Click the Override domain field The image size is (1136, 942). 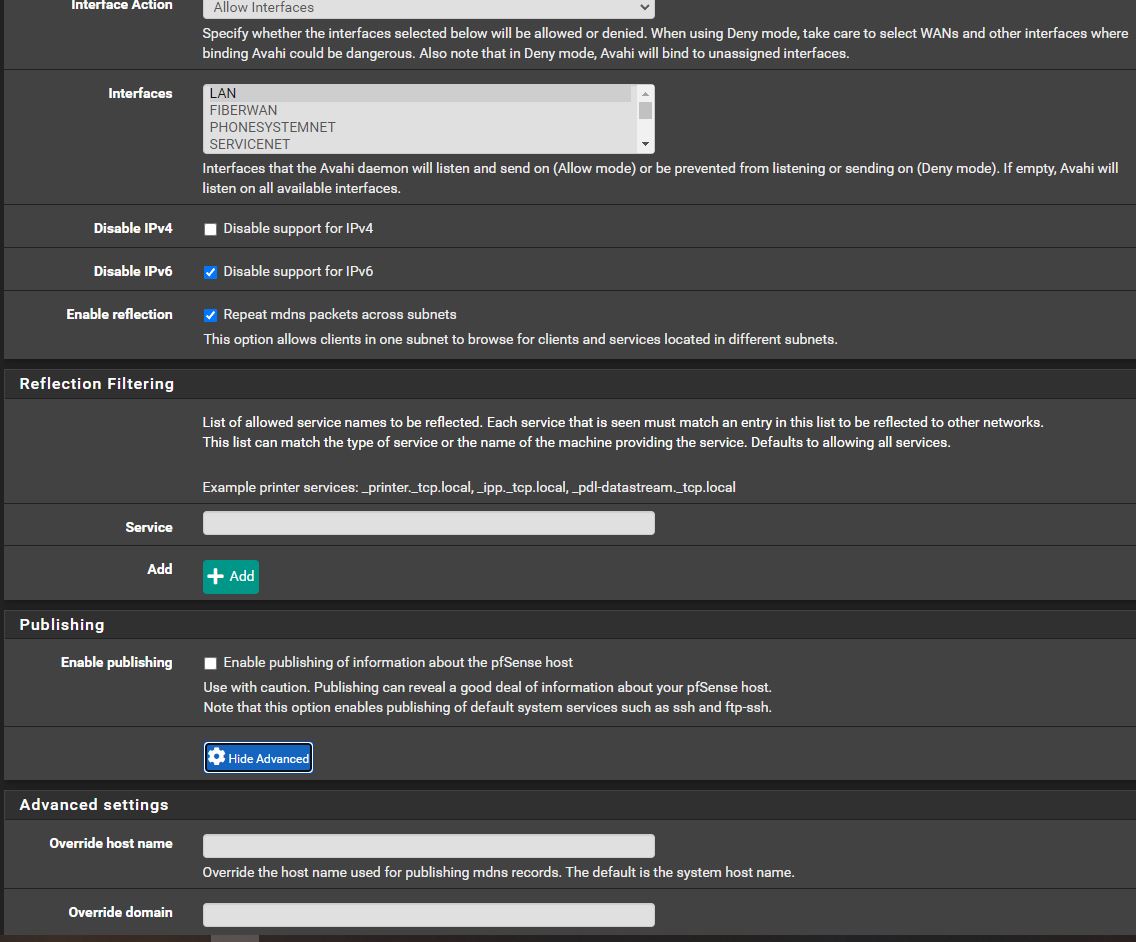tap(428, 914)
